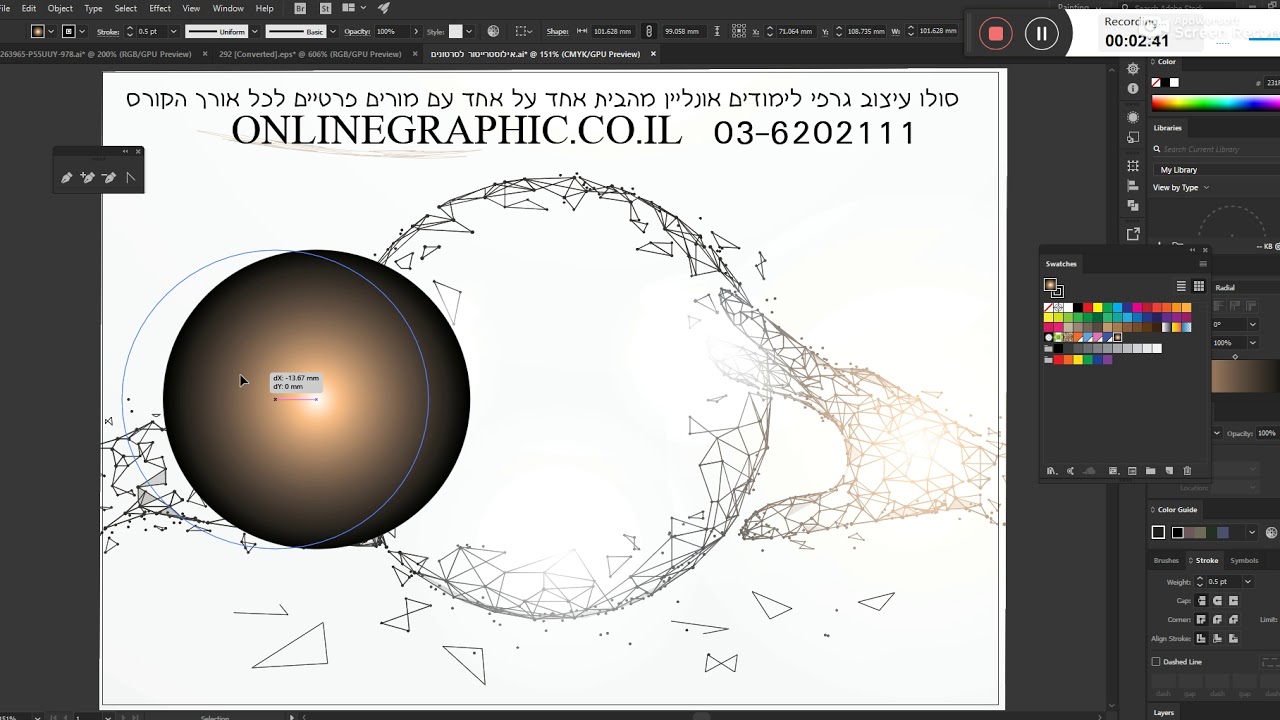Expand the Opacity slider arrow
Viewport: 1280px width, 720px height.
point(416,31)
